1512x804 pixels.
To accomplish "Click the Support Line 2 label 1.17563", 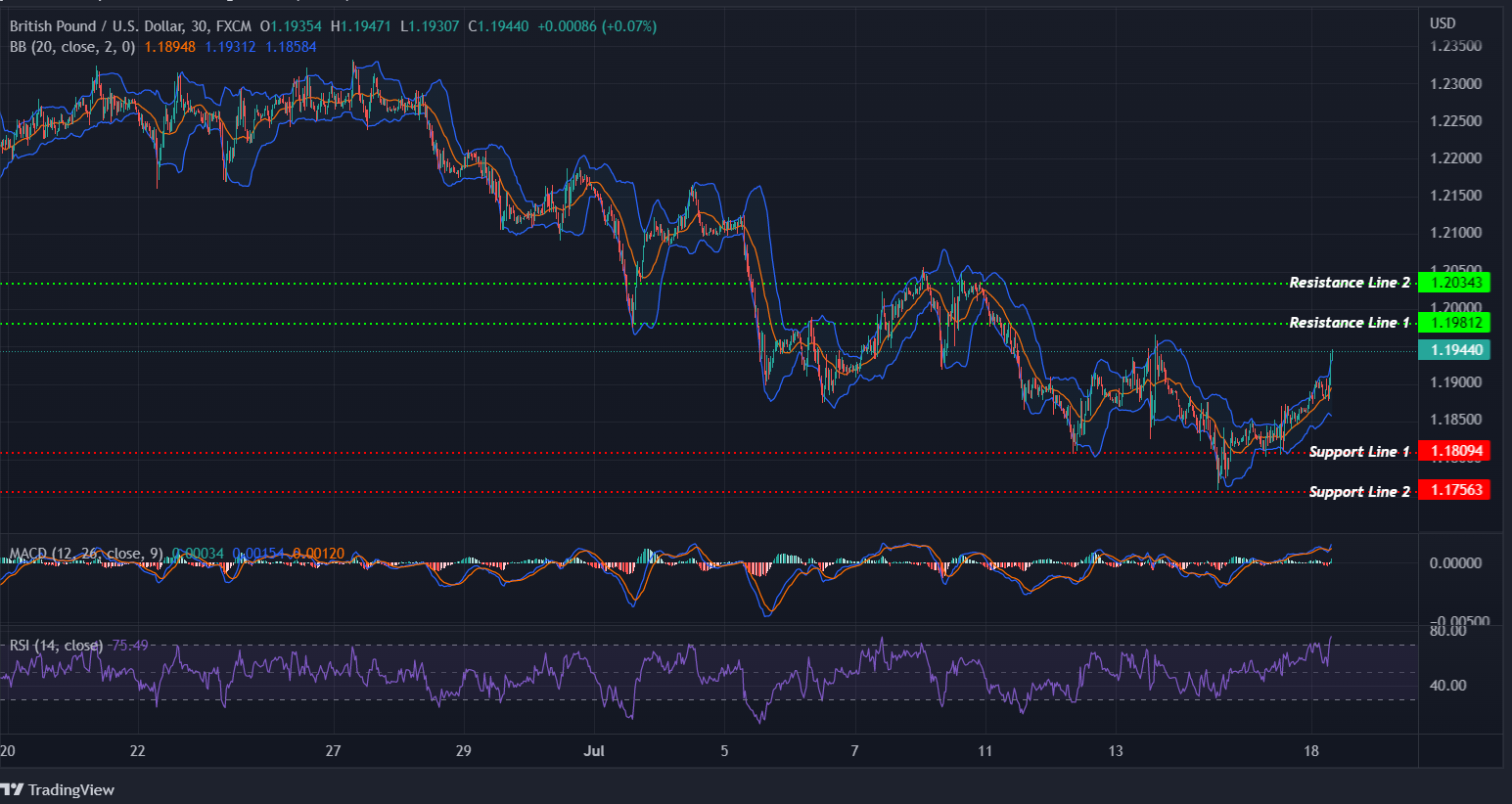I will [x=1454, y=491].
